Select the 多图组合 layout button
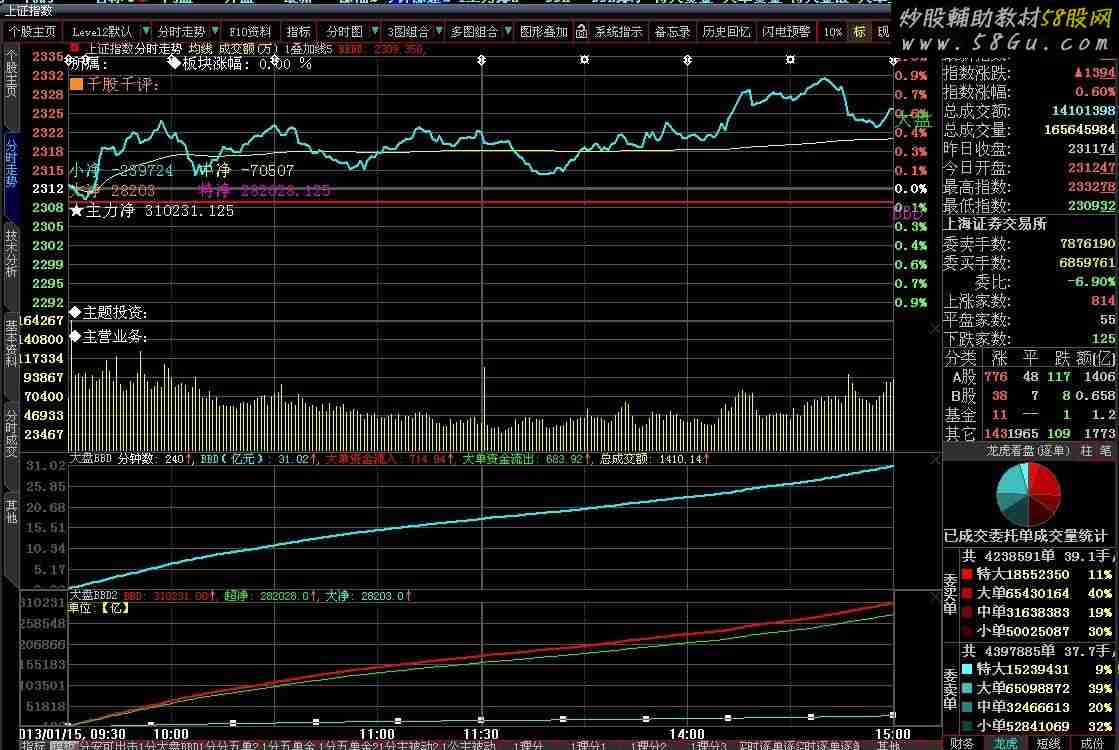The image size is (1119, 750). (474, 32)
